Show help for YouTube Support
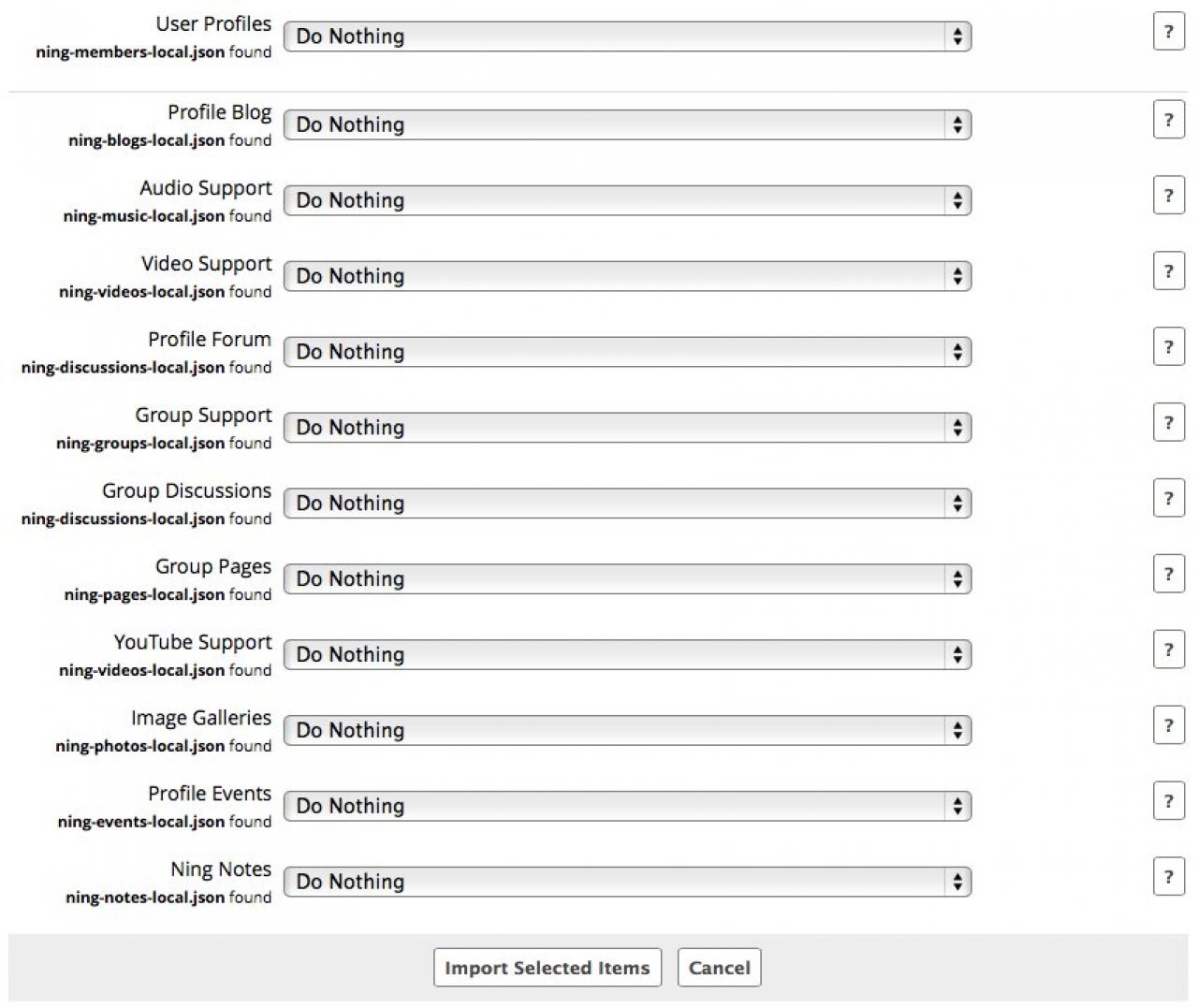1198x1008 pixels. coord(1168,651)
